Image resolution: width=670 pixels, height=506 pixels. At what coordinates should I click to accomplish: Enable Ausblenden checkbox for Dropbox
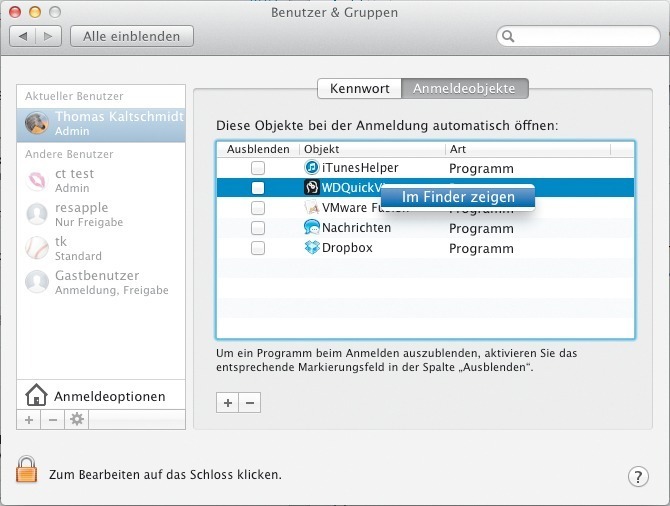coord(258,248)
